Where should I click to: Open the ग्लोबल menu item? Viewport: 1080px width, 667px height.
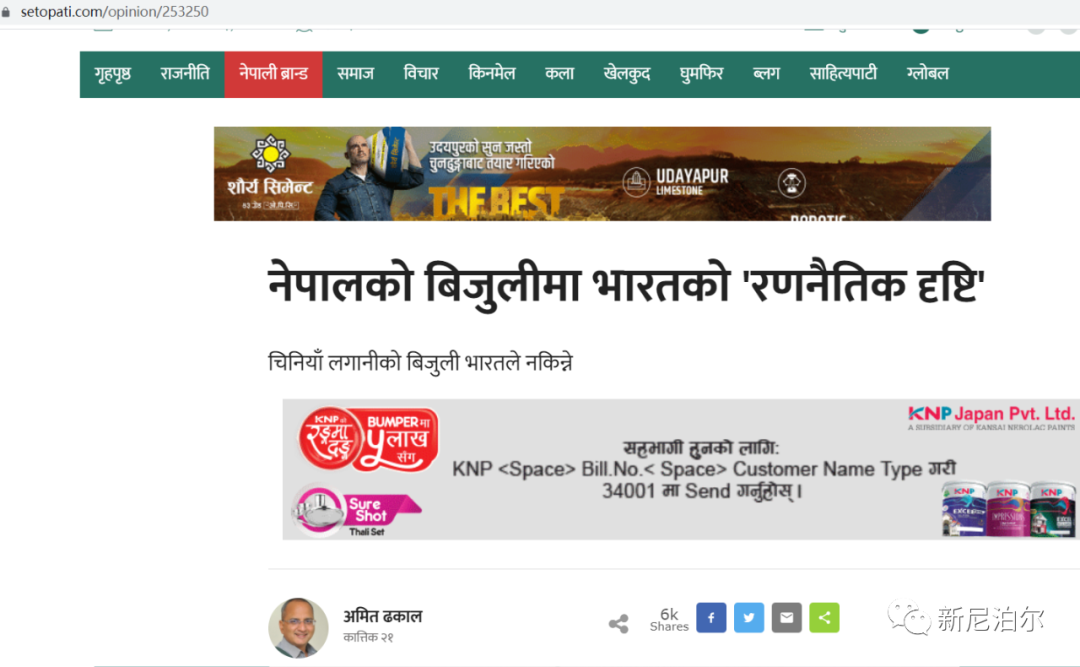point(928,74)
